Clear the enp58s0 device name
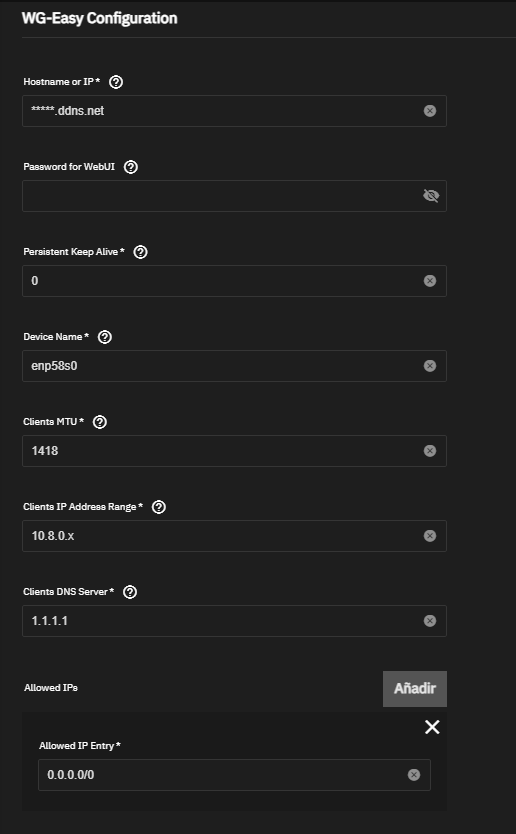The width and height of the screenshot is (516, 834). coord(430,366)
